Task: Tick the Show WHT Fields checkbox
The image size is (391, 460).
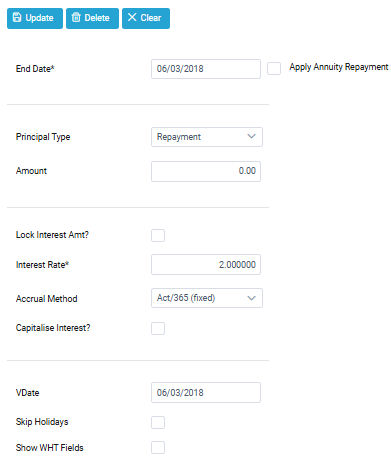Action: [x=158, y=448]
